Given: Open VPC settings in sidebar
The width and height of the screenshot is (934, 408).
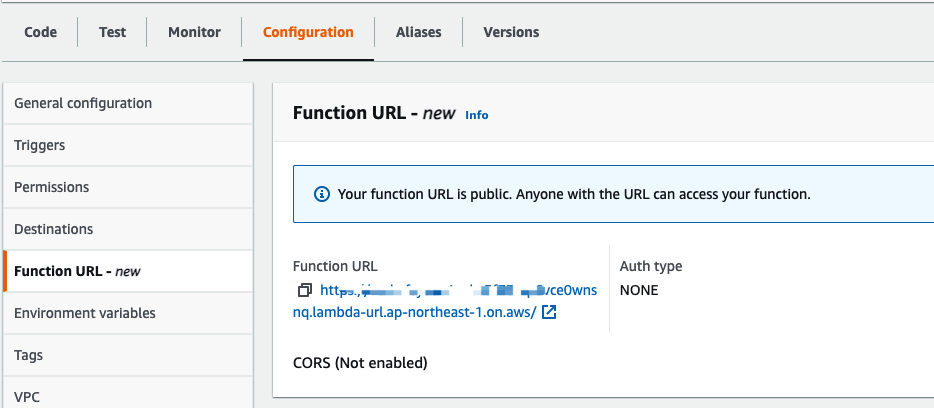Looking at the screenshot, I should [28, 396].
